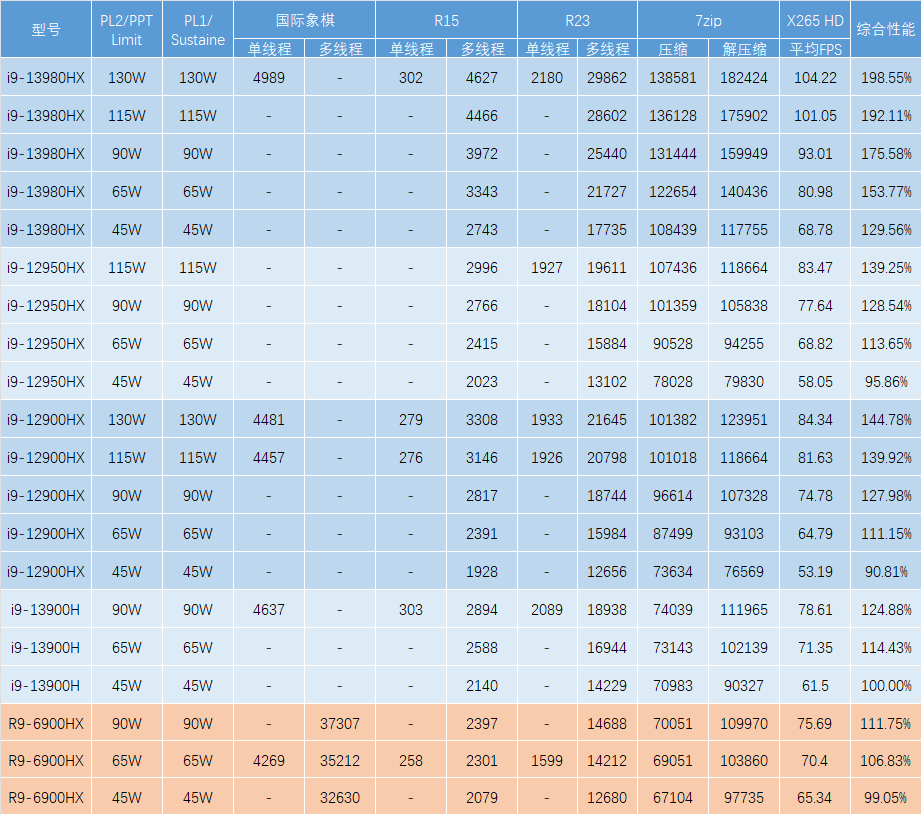
Task: Click the 型号 column header
Action: click(x=46, y=29)
